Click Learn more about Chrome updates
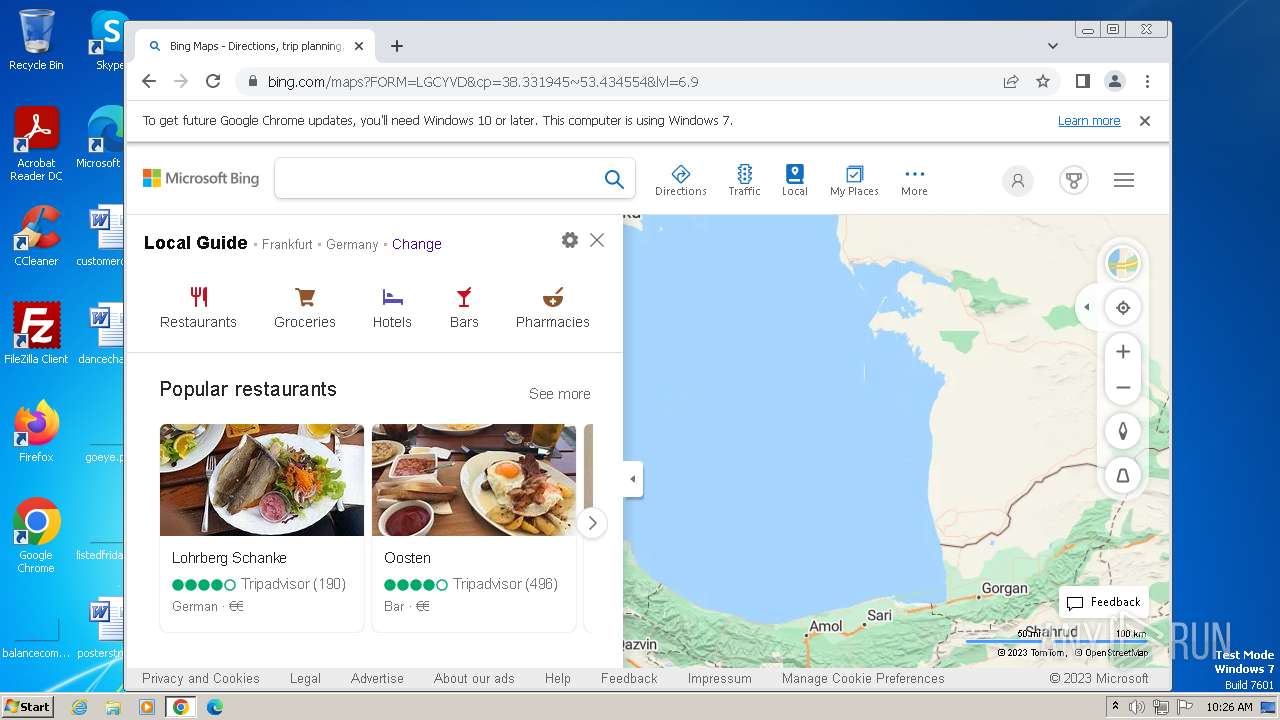This screenshot has width=1280, height=720. 1089,121
